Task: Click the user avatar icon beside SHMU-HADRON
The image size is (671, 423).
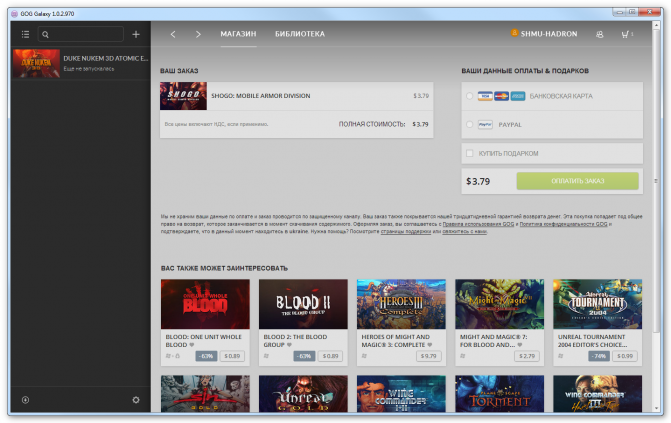Action: [514, 33]
